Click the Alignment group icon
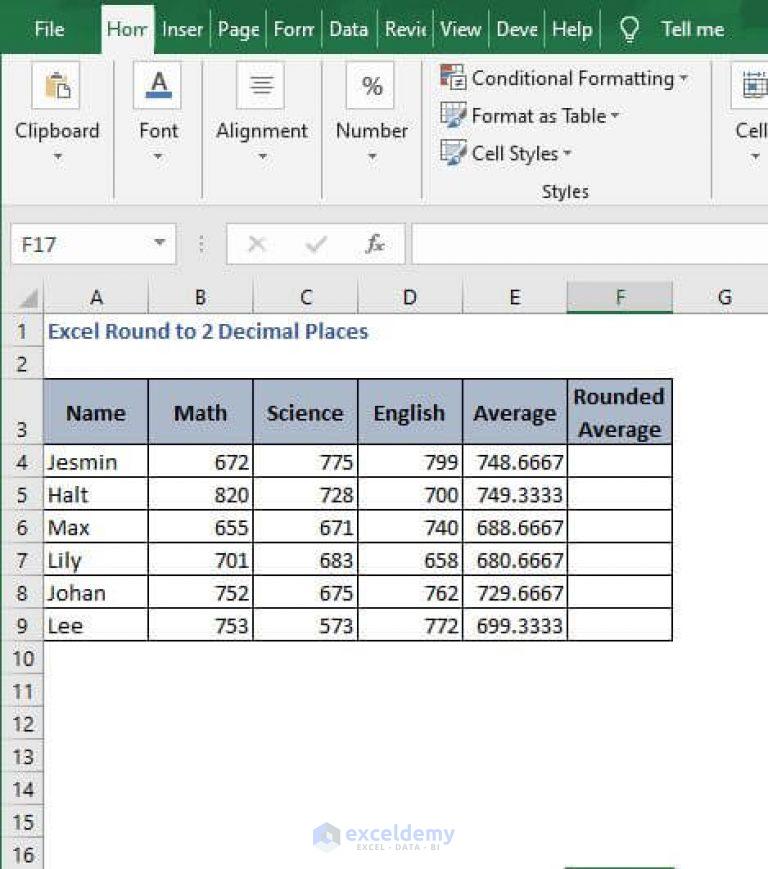The width and height of the screenshot is (768, 869). point(261,85)
